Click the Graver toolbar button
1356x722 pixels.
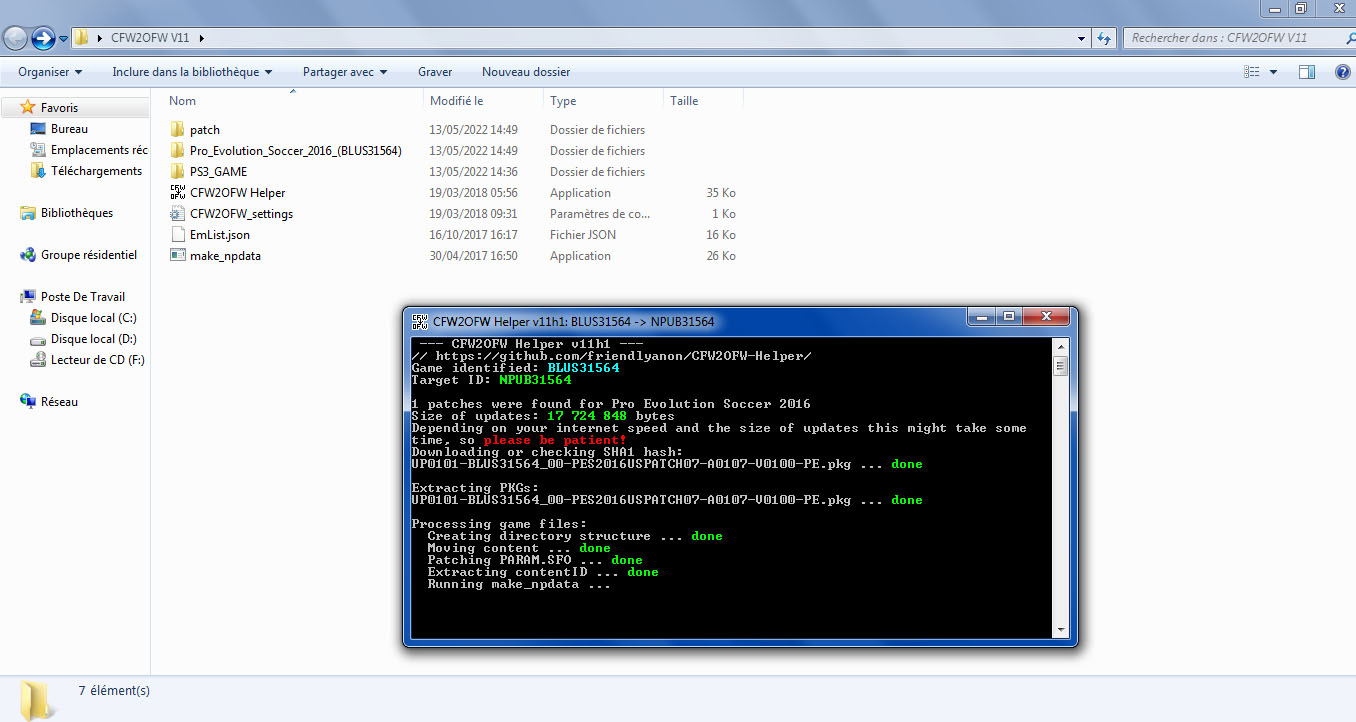(435, 72)
